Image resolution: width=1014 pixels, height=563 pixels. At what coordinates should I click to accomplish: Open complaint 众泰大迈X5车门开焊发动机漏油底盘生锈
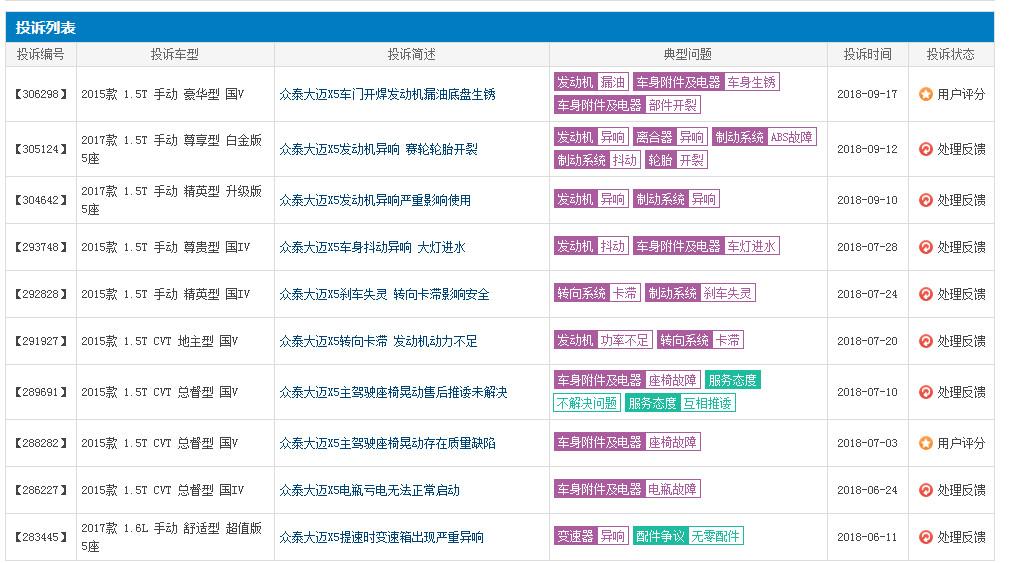(x=387, y=94)
